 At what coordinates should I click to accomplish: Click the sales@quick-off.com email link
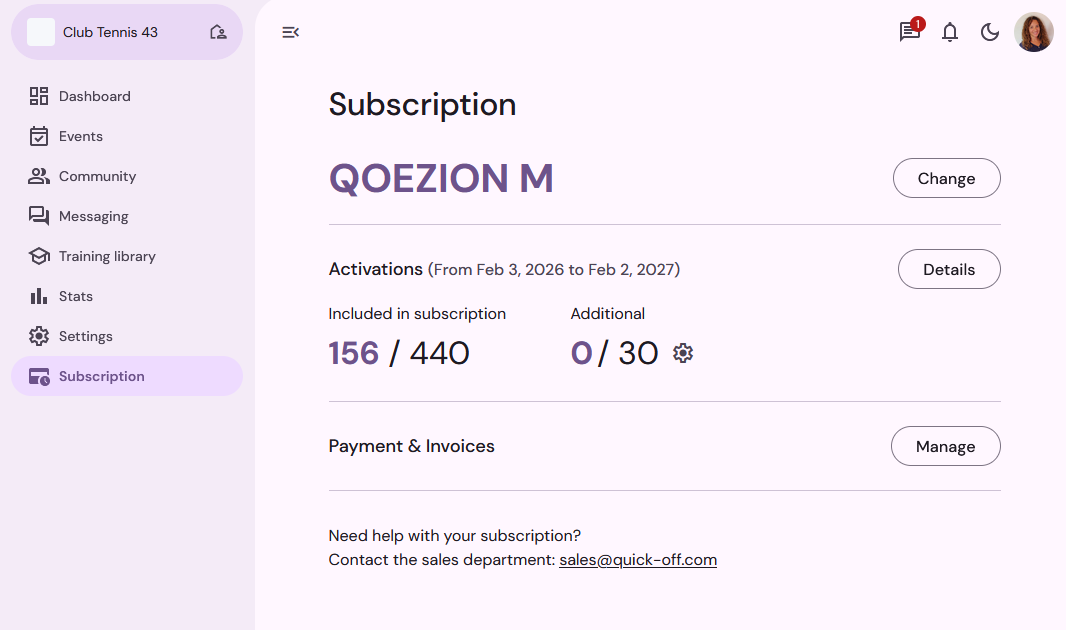click(x=638, y=560)
